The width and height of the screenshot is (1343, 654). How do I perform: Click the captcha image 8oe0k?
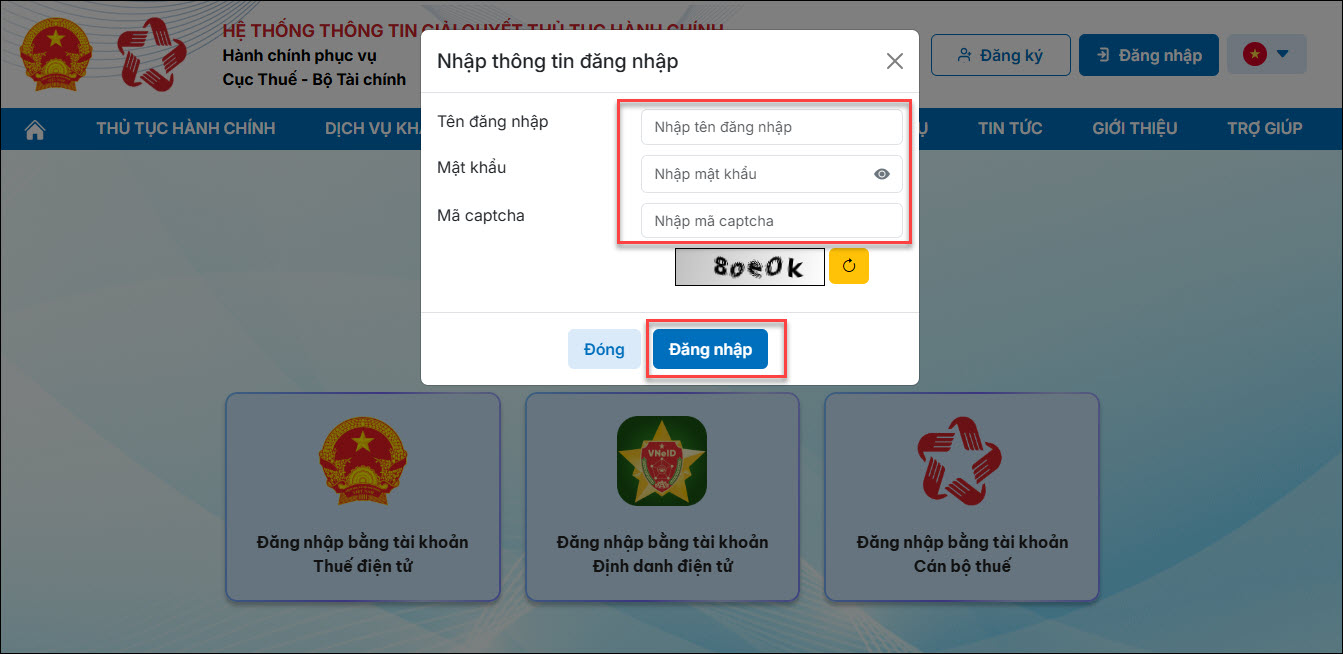pyautogui.click(x=750, y=266)
